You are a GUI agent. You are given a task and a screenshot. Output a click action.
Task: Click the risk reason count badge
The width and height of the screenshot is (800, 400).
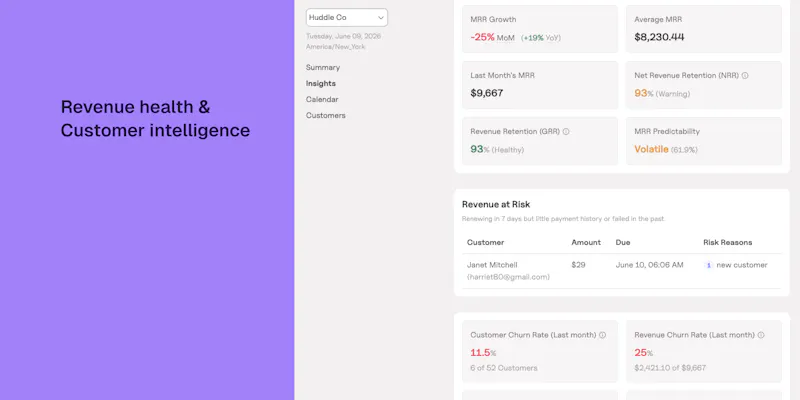(708, 265)
